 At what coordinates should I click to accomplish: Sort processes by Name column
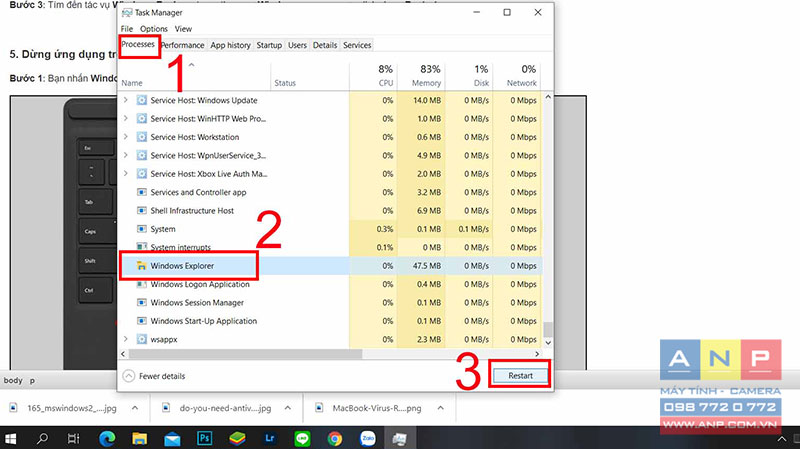[x=194, y=75]
